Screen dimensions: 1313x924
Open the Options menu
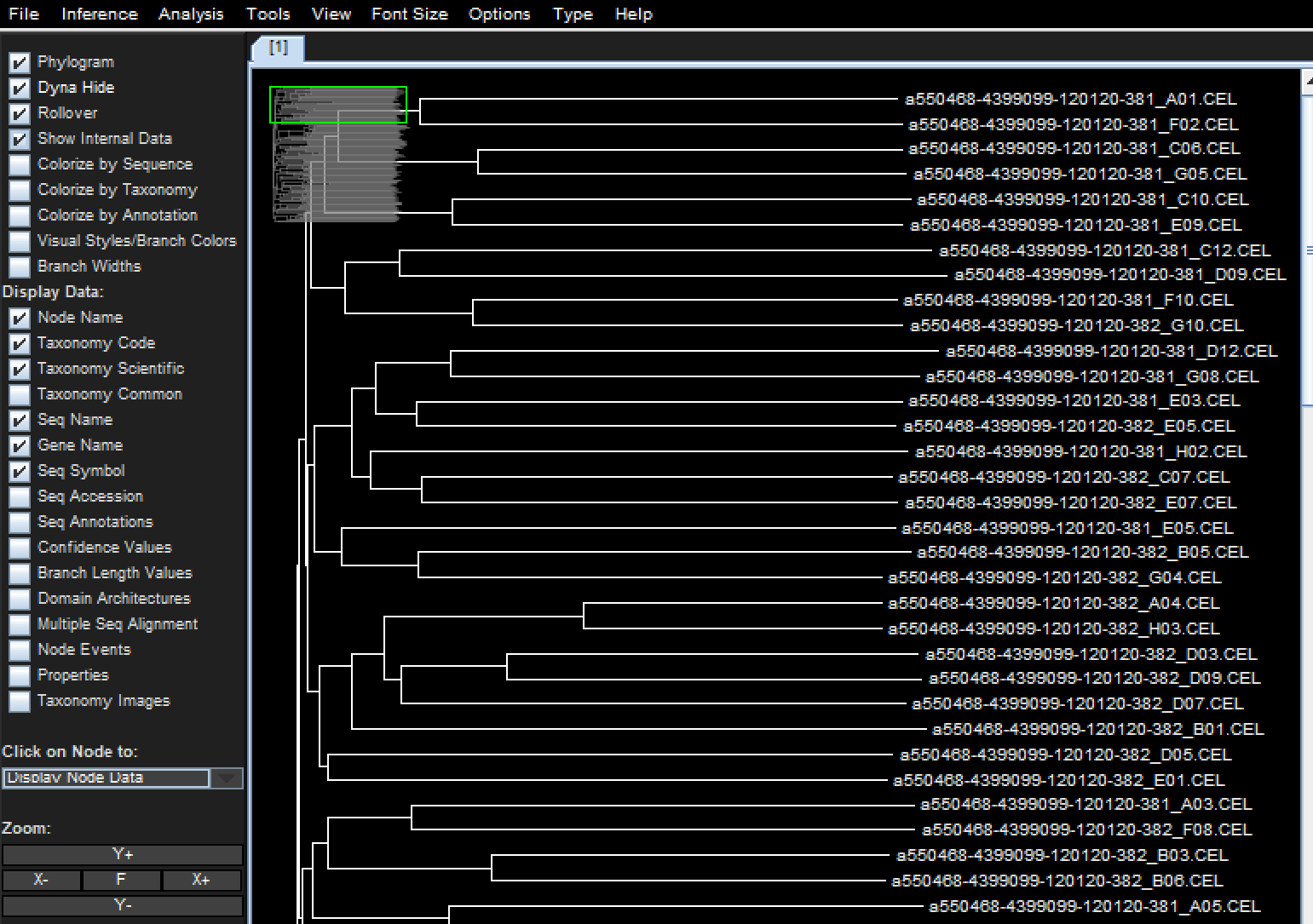(499, 14)
